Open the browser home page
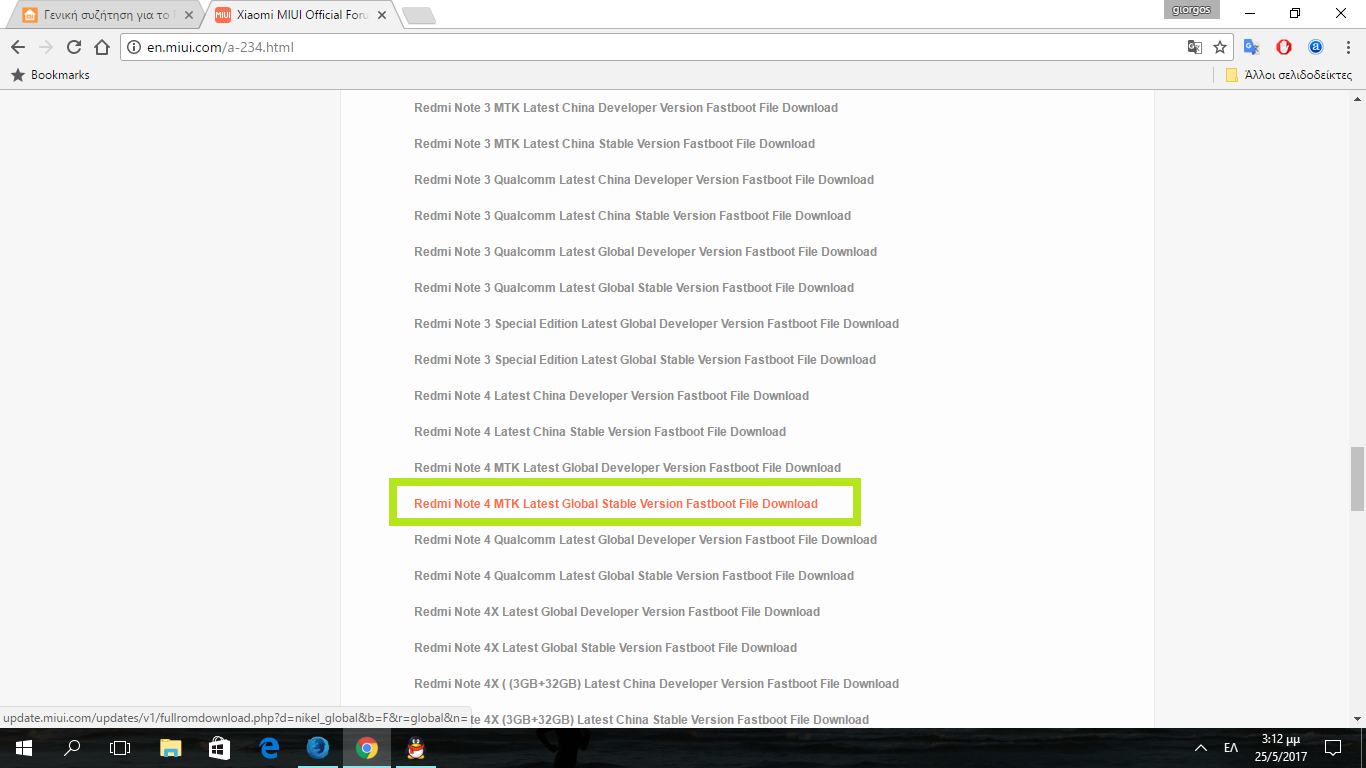Image resolution: width=1366 pixels, height=768 pixels. (x=101, y=47)
